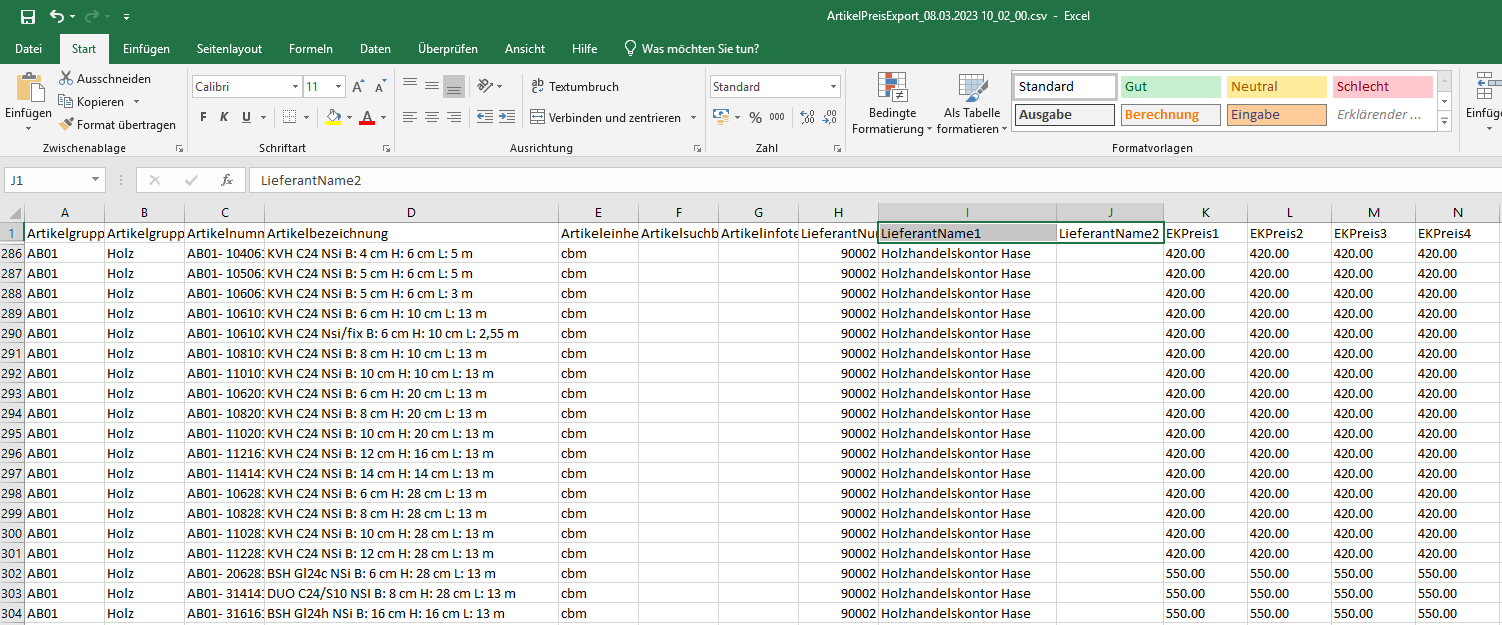The height and width of the screenshot is (625, 1502).
Task: Decrease the cell indent
Action: tap(485, 117)
